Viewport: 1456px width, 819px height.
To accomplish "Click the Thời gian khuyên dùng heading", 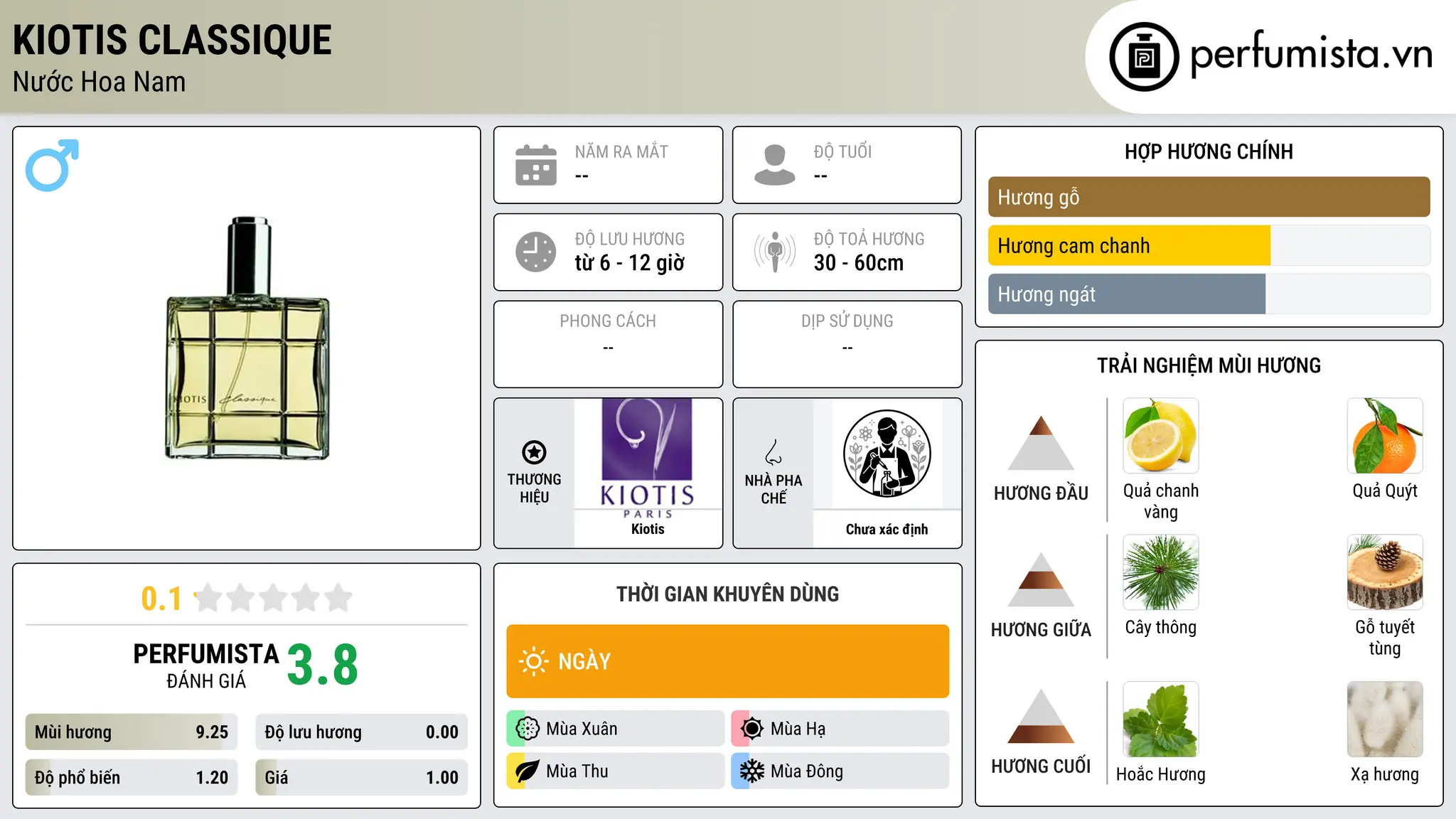I will coord(728,594).
